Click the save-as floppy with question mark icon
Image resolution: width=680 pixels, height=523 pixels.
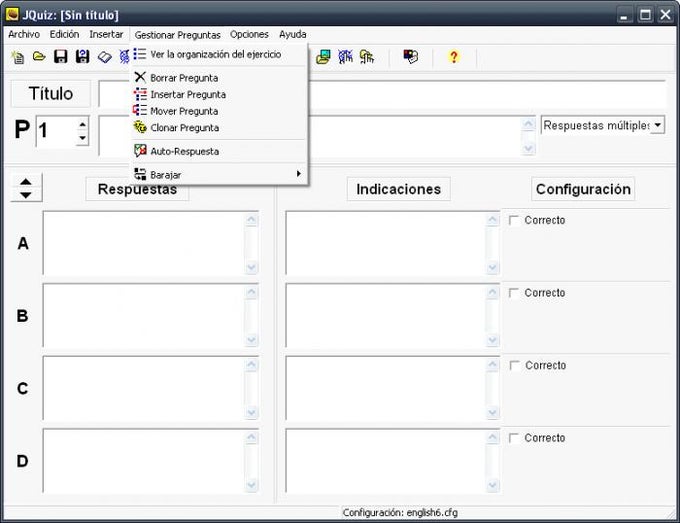click(x=82, y=56)
